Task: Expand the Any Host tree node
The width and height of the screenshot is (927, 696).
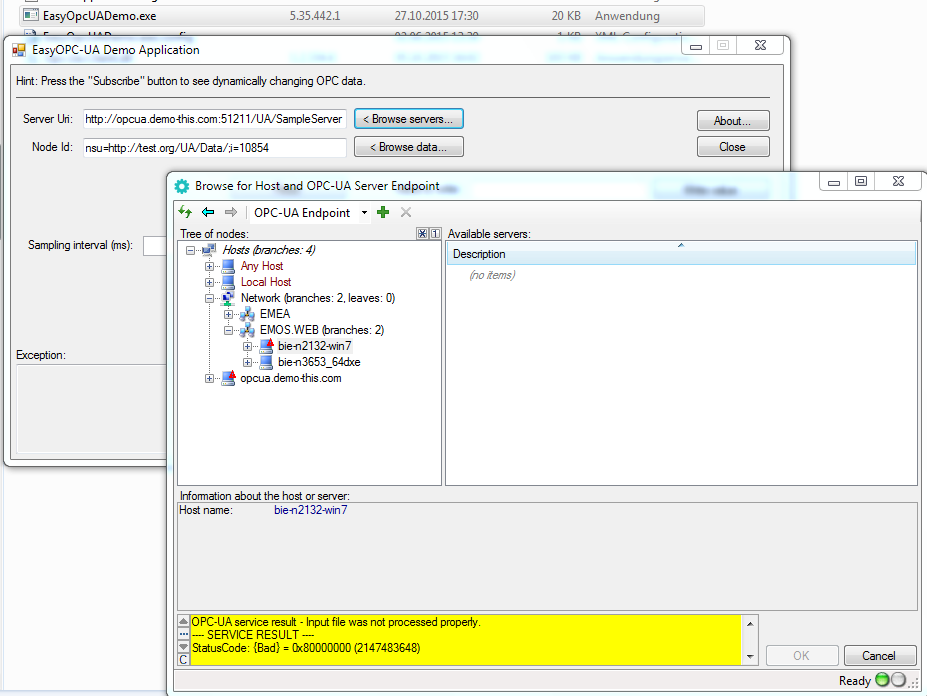Action: [x=209, y=266]
